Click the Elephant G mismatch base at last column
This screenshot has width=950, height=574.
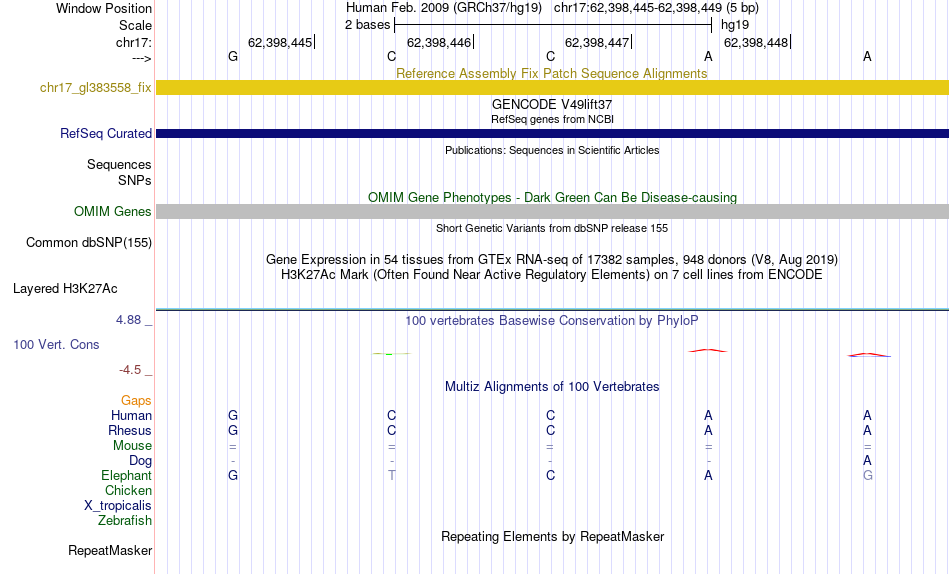pyautogui.click(x=868, y=476)
